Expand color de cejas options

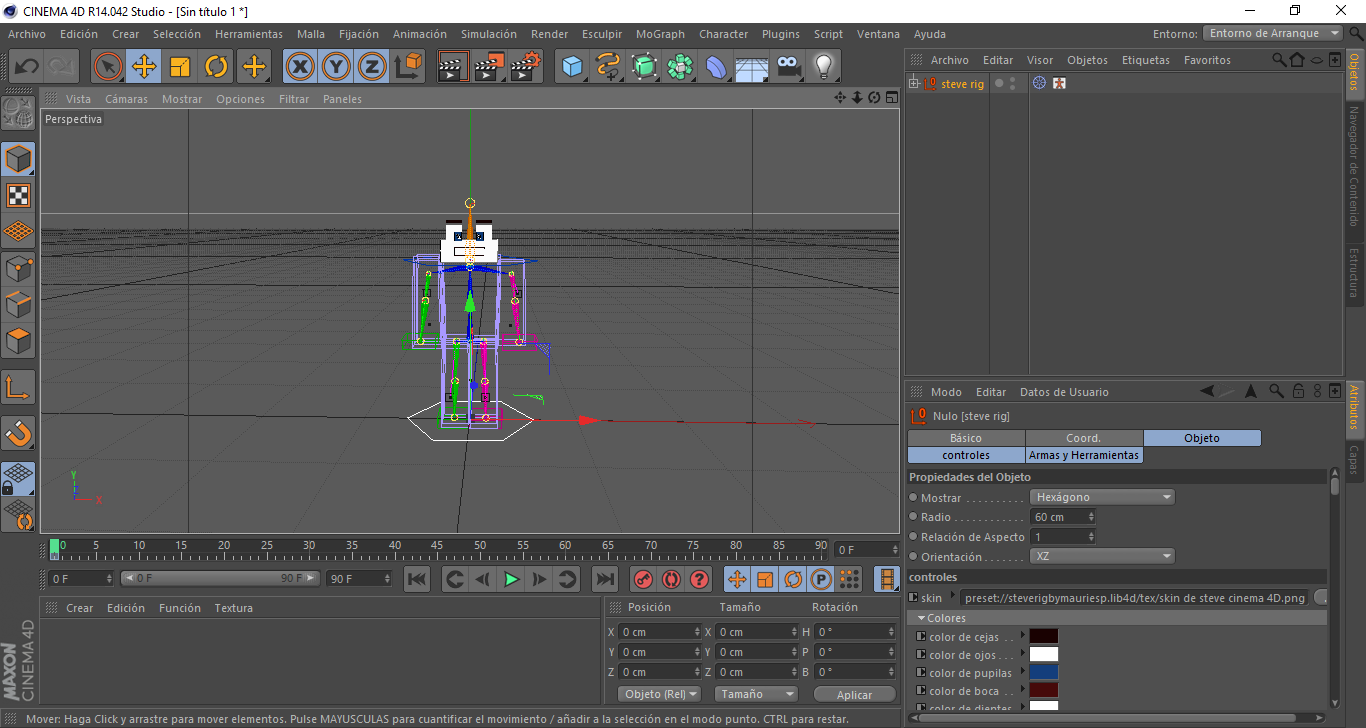(1023, 637)
